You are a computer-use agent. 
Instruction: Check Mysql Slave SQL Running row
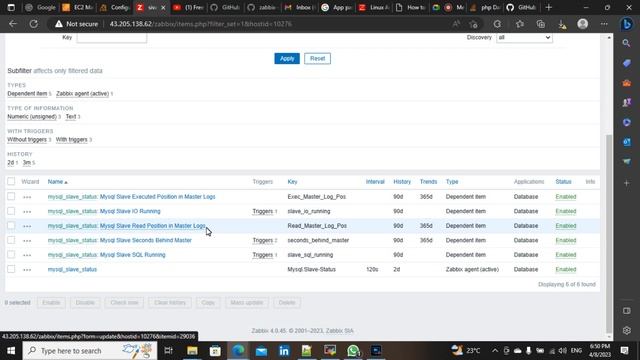[11, 254]
